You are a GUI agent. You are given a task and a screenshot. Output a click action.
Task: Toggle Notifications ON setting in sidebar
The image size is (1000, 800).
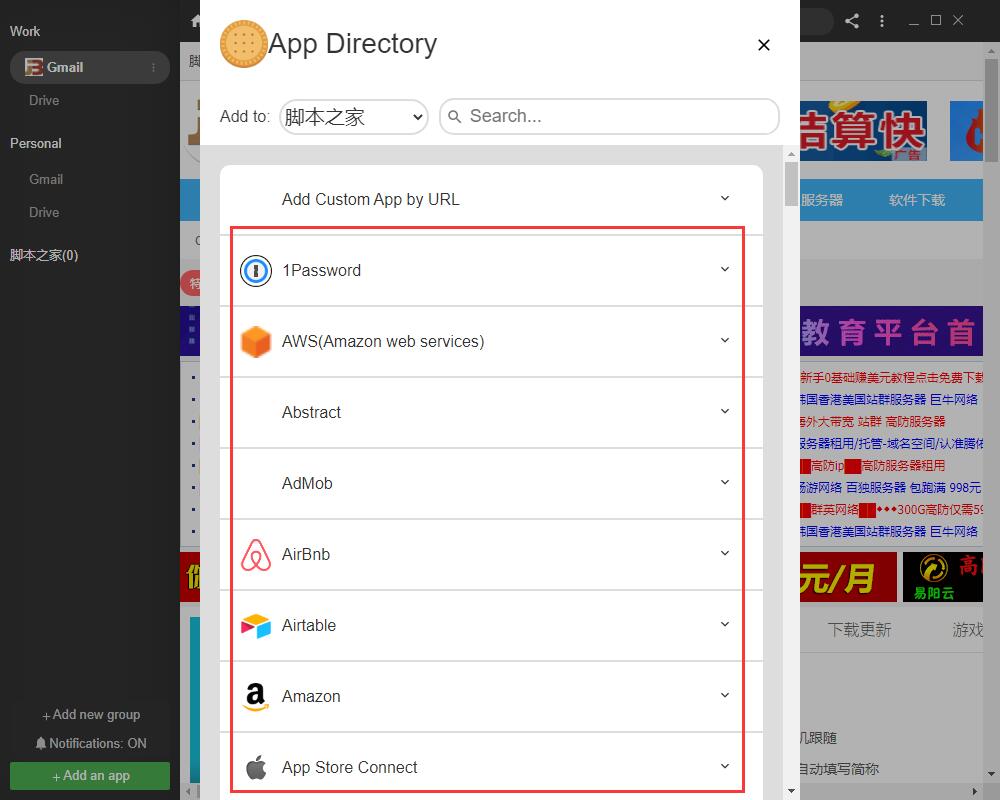click(x=91, y=743)
